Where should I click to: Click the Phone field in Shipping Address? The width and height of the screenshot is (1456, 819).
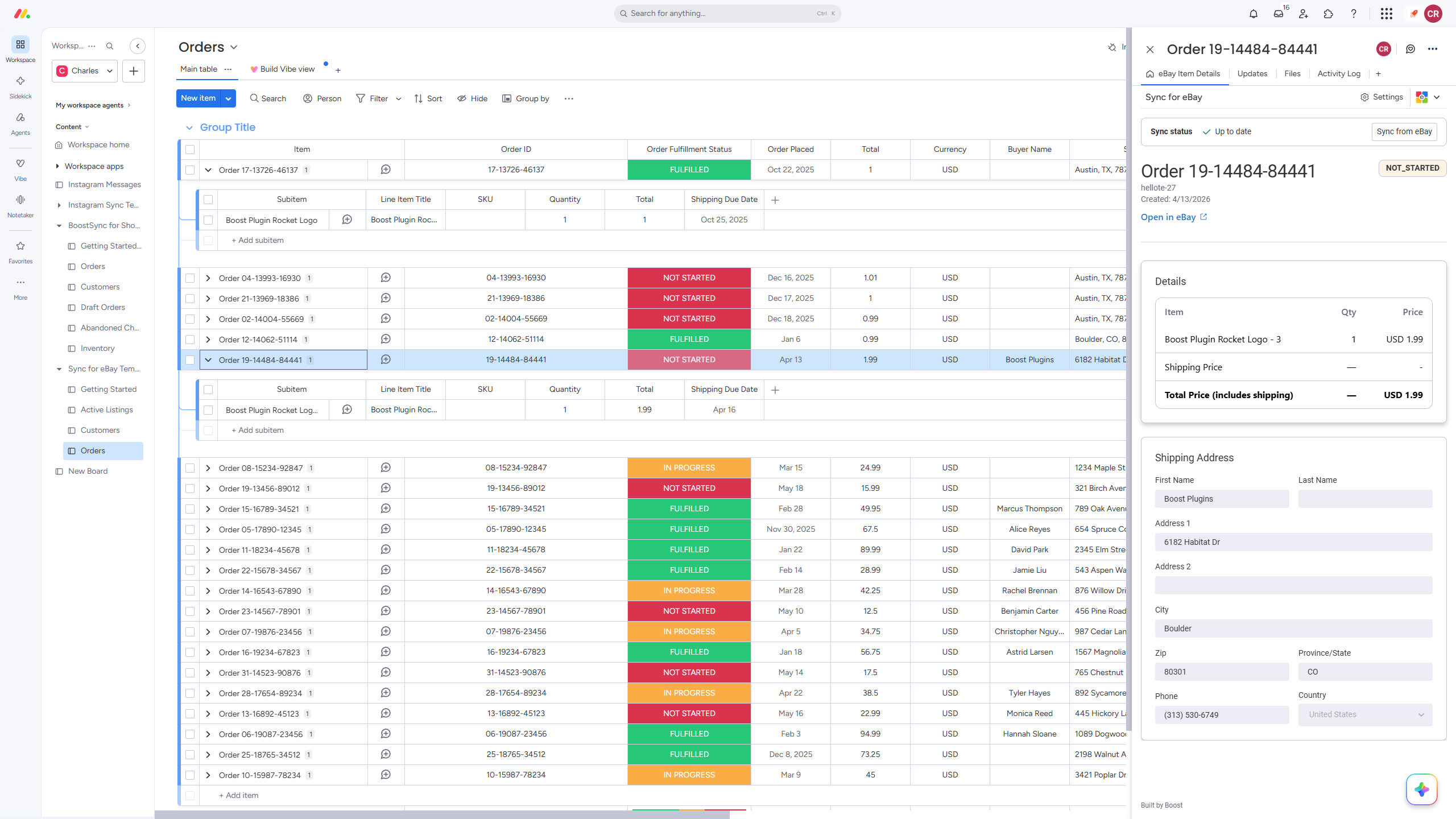click(x=1222, y=715)
